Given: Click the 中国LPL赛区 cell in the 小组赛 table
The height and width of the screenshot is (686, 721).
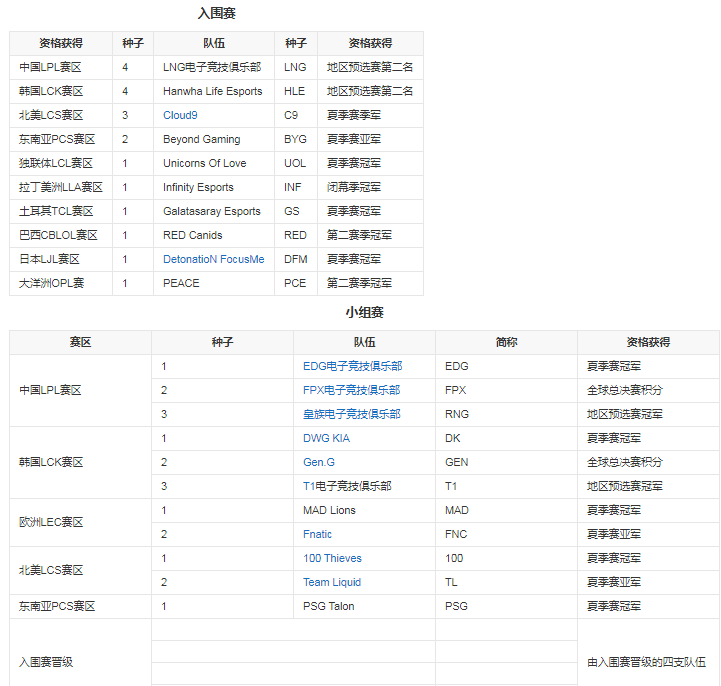Looking at the screenshot, I should [x=80, y=390].
